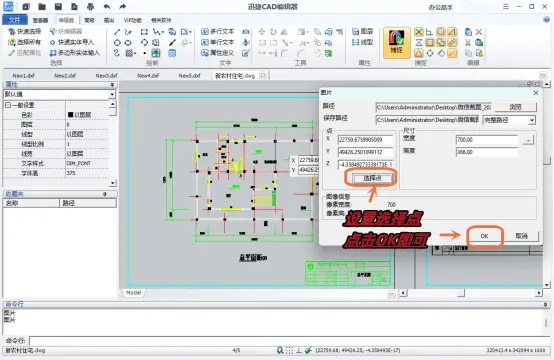This screenshot has height=360, width=554.
Task: Open the 图层 layers manager
Action: point(363,32)
